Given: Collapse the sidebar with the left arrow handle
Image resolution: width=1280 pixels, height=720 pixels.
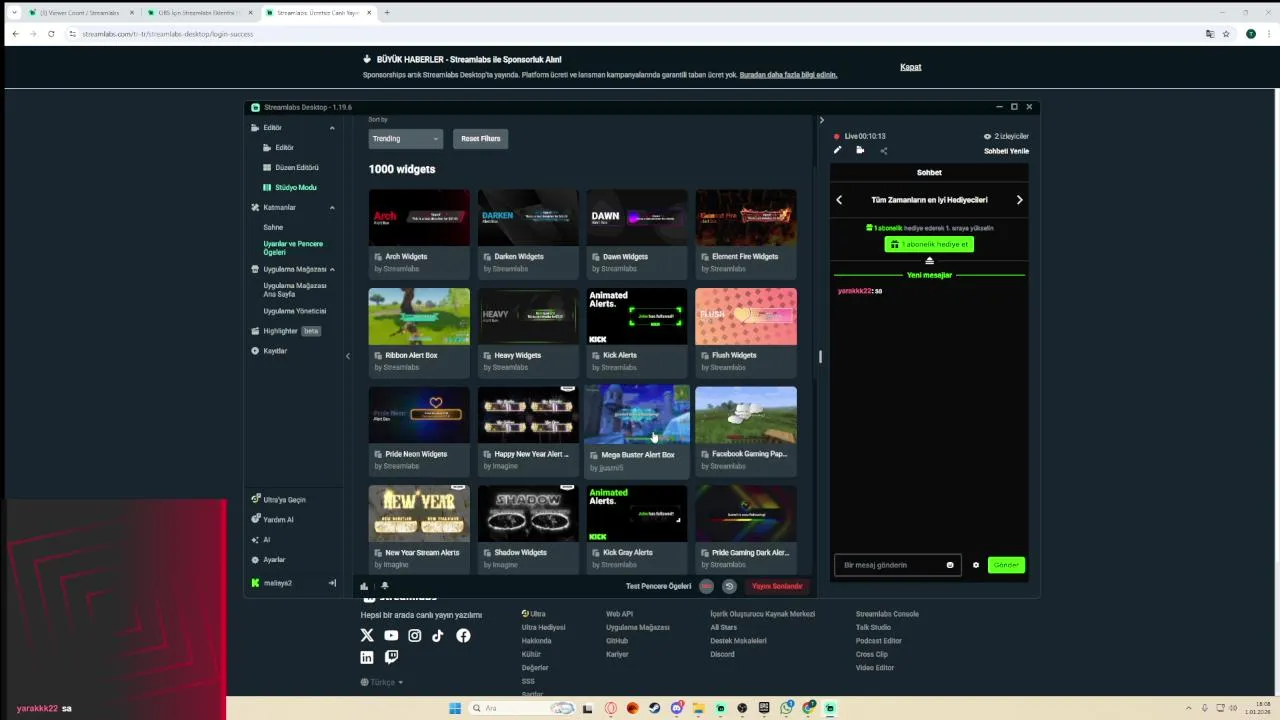Looking at the screenshot, I should point(348,356).
